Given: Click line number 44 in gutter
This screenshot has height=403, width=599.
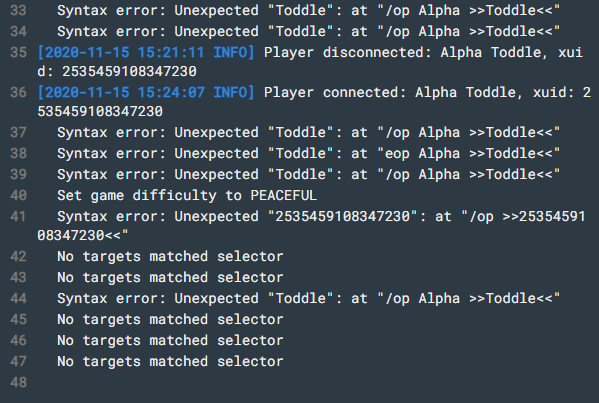Looking at the screenshot, I should pos(18,298).
